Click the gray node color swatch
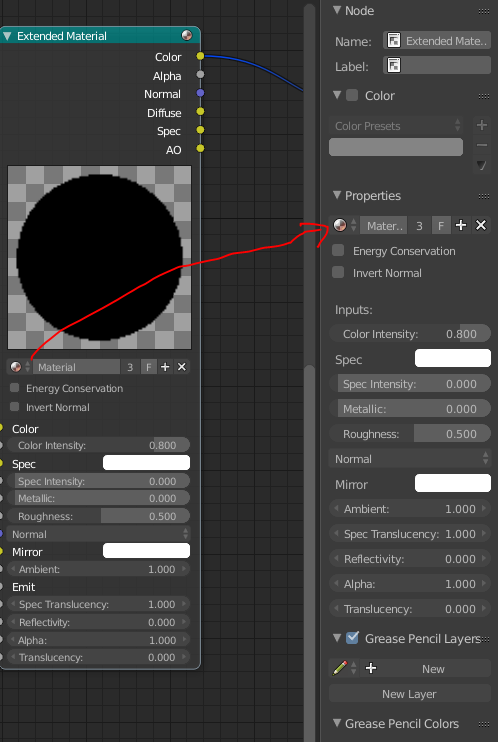The width and height of the screenshot is (498, 742). tap(396, 147)
